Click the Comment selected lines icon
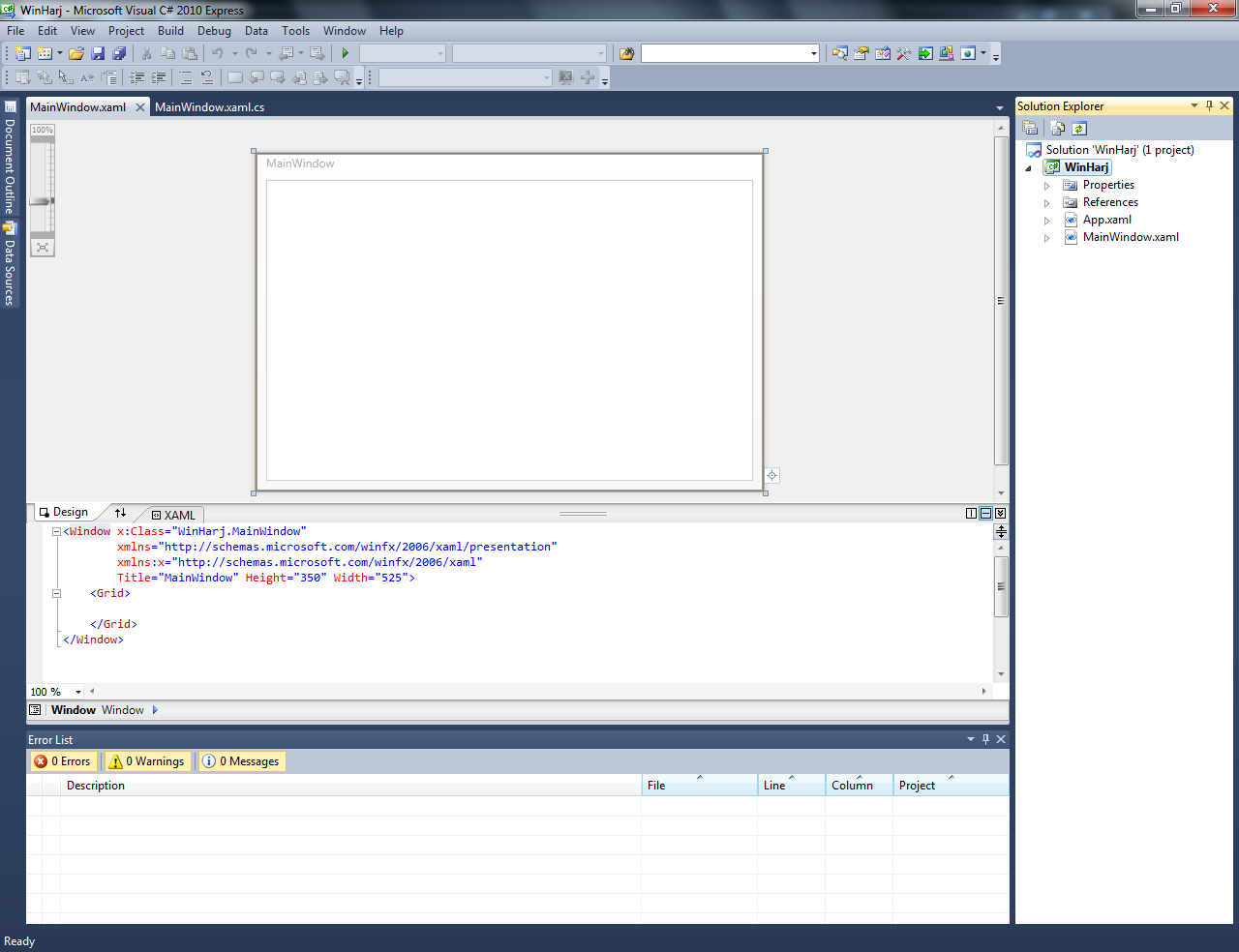The height and width of the screenshot is (952, 1239). tap(186, 77)
